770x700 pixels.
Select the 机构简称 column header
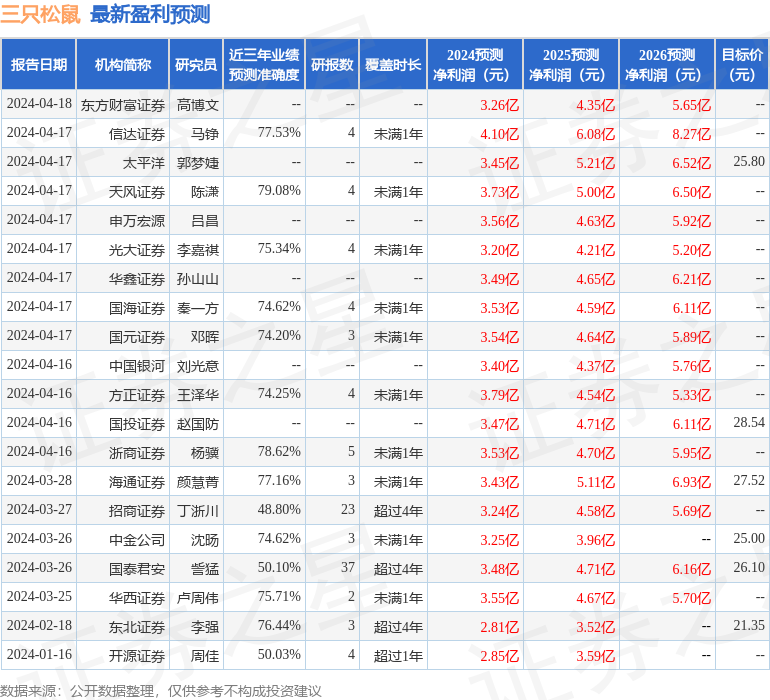click(123, 64)
